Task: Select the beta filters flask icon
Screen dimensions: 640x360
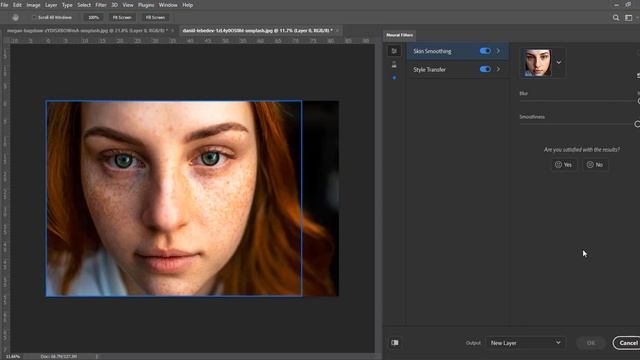Action: coord(394,65)
